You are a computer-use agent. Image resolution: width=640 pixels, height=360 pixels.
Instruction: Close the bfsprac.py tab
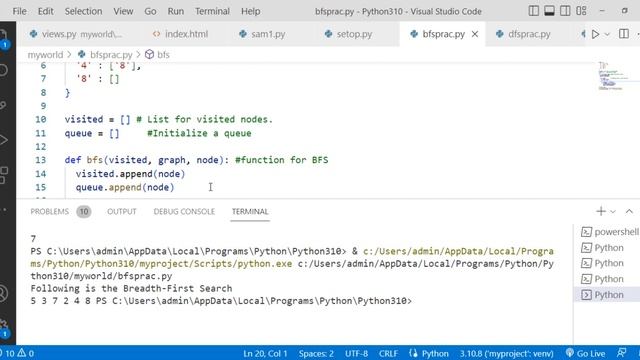coord(475,34)
